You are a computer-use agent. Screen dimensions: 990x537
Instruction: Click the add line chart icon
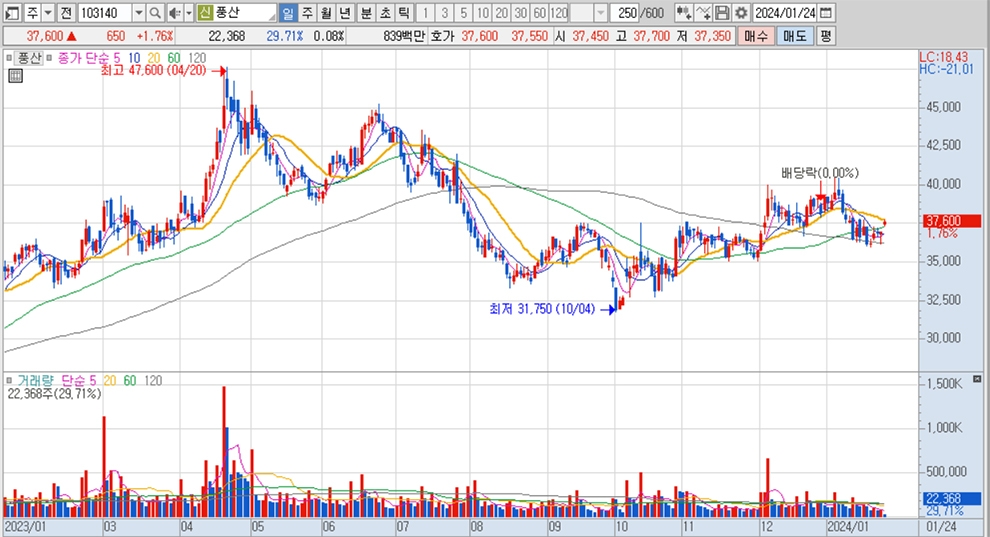coord(703,13)
